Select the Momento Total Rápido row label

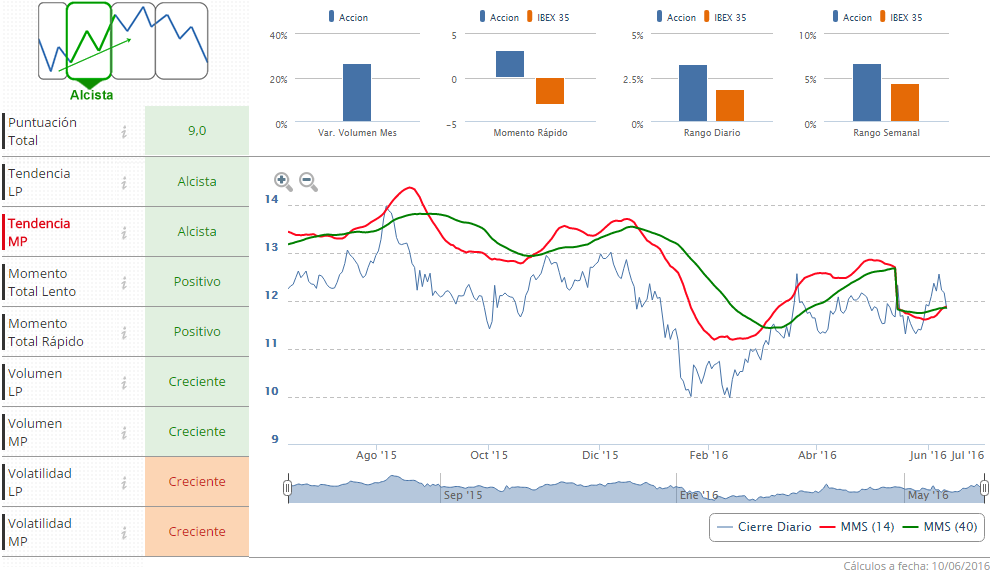coord(46,333)
